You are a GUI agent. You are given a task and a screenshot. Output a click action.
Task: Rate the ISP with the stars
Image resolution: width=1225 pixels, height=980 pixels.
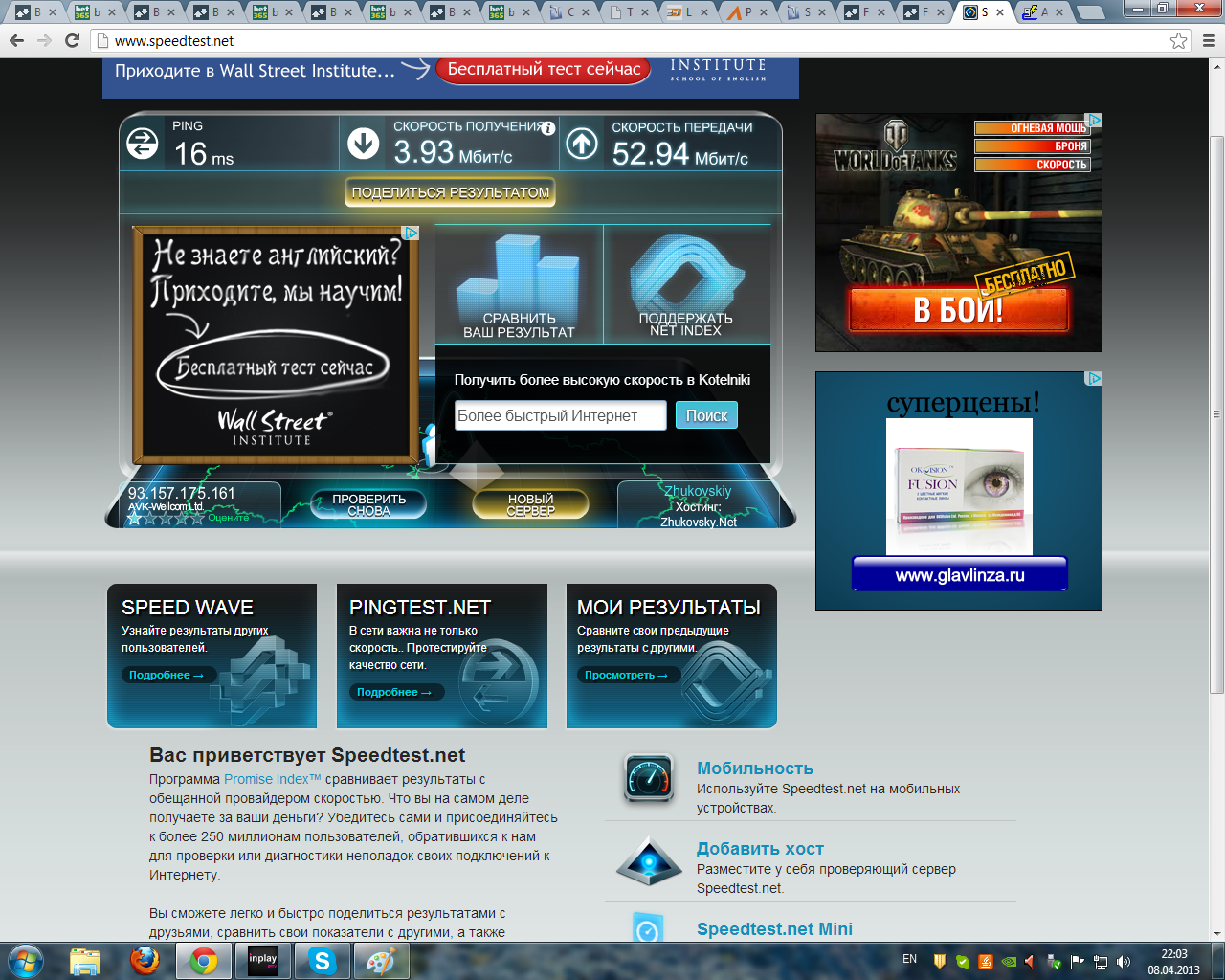[166, 518]
